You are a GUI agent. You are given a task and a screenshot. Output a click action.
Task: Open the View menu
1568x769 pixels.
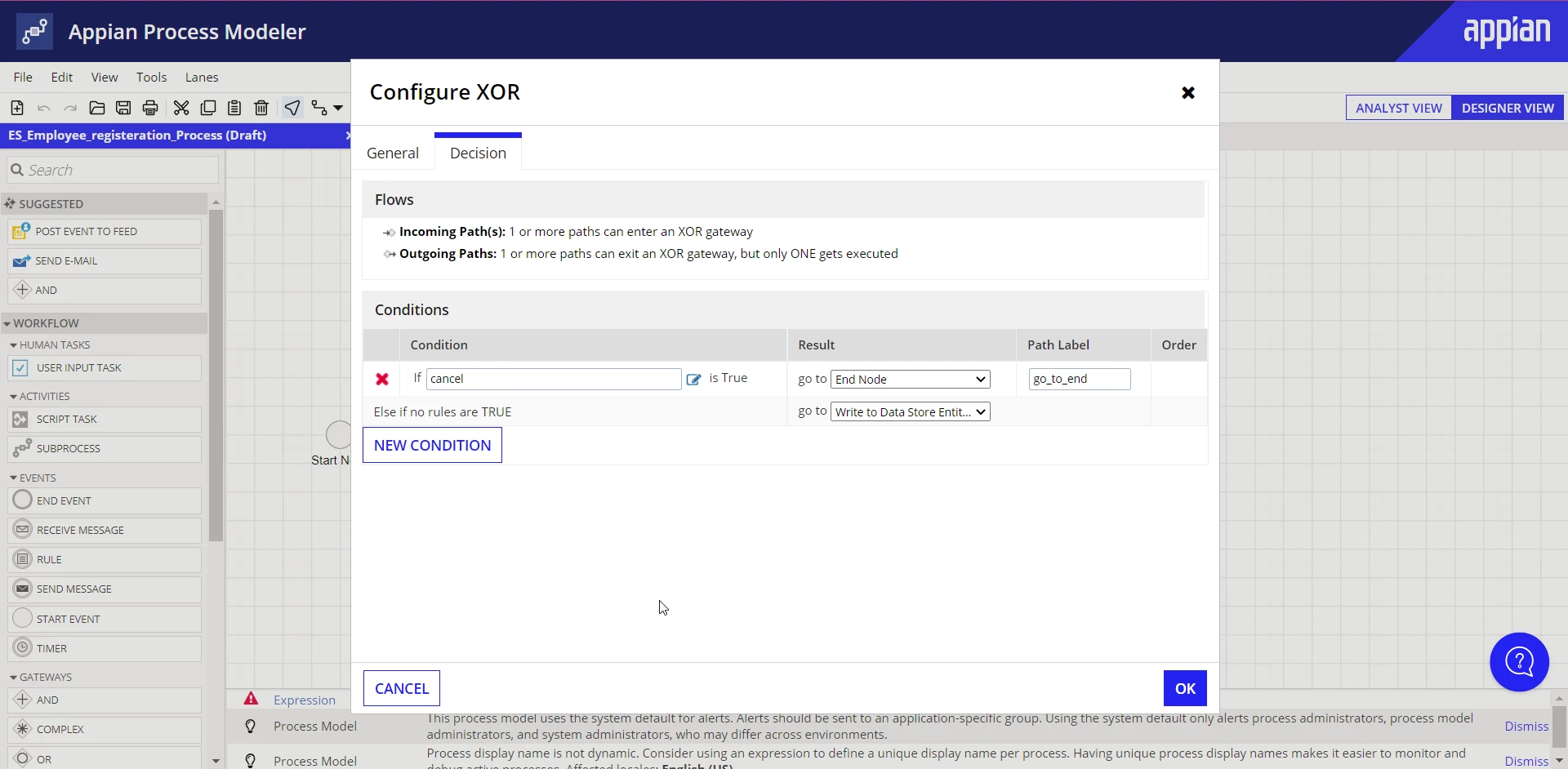point(105,78)
